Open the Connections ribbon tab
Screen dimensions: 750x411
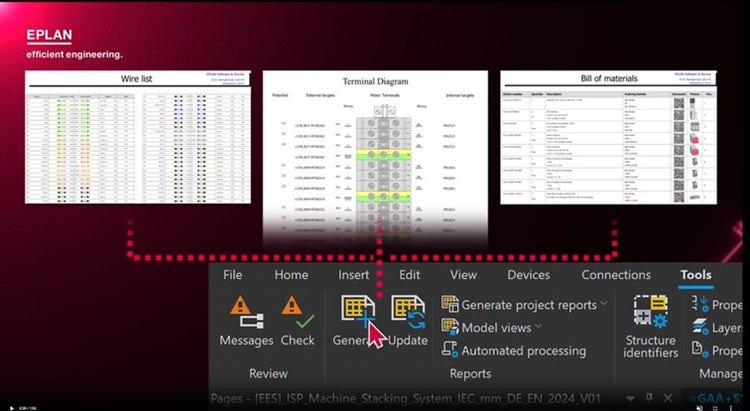pos(616,275)
